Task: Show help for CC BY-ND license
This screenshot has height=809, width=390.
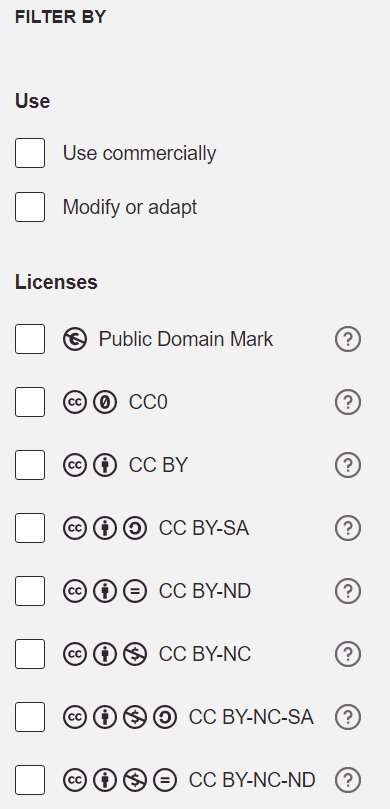Action: (x=348, y=591)
